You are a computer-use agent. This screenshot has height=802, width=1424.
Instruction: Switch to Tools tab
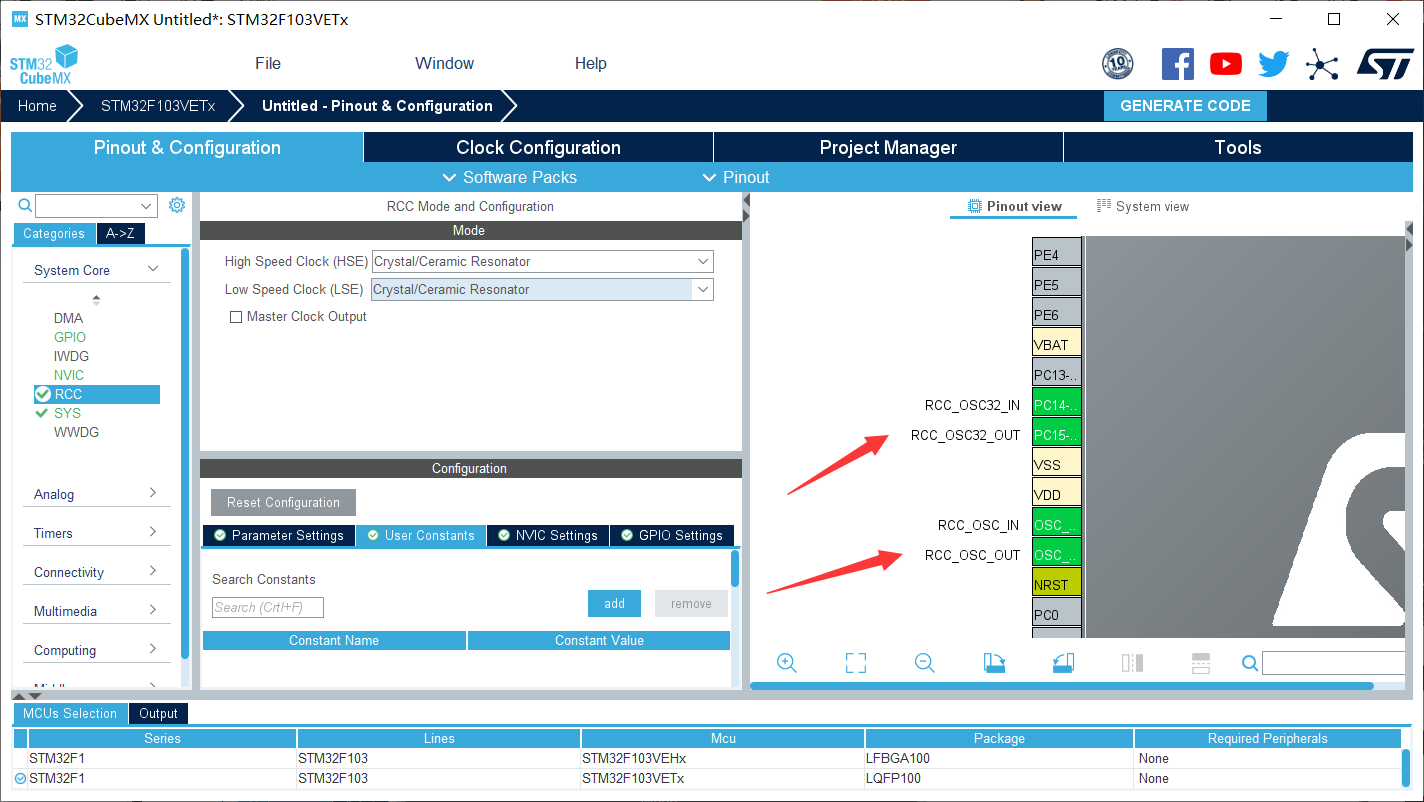(x=1238, y=147)
